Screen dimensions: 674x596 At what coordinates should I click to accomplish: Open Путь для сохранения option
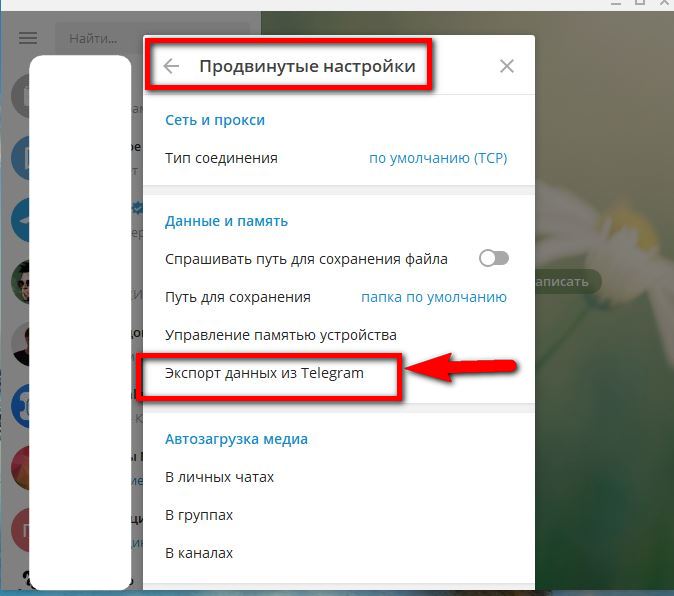click(x=339, y=297)
